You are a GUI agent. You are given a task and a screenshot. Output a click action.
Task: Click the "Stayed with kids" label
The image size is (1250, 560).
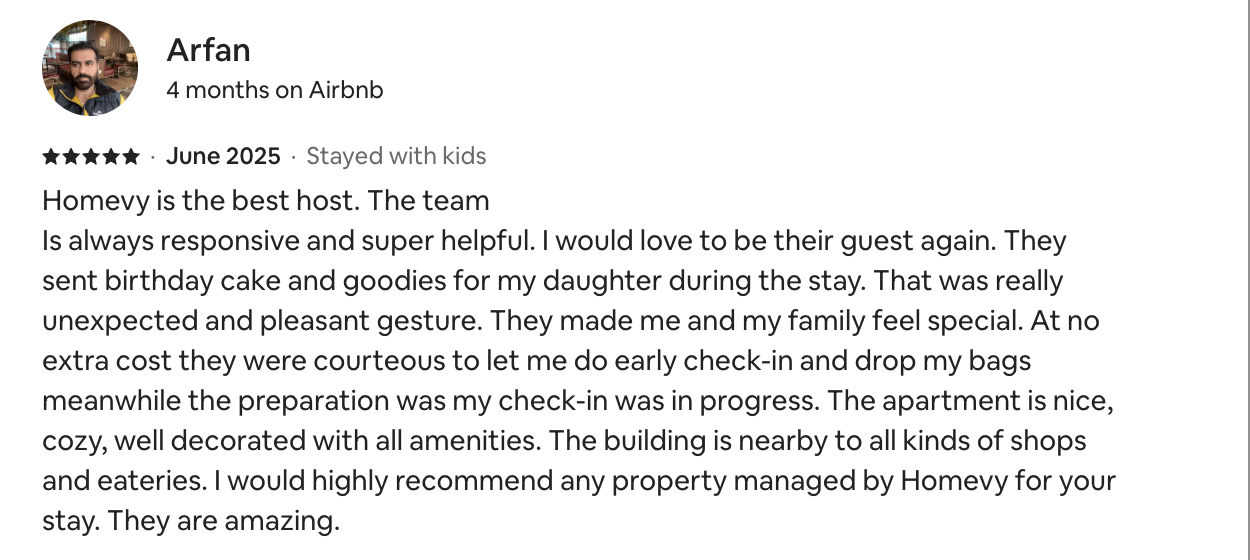396,156
